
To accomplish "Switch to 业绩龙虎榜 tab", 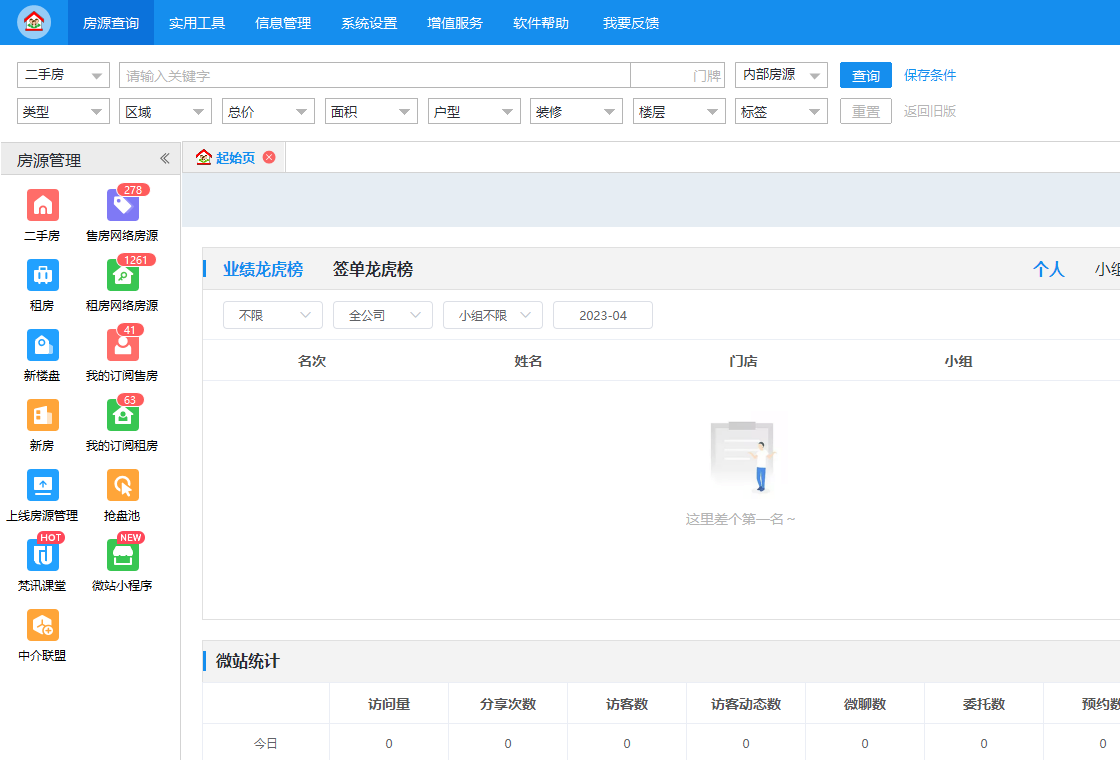I will pos(263,269).
